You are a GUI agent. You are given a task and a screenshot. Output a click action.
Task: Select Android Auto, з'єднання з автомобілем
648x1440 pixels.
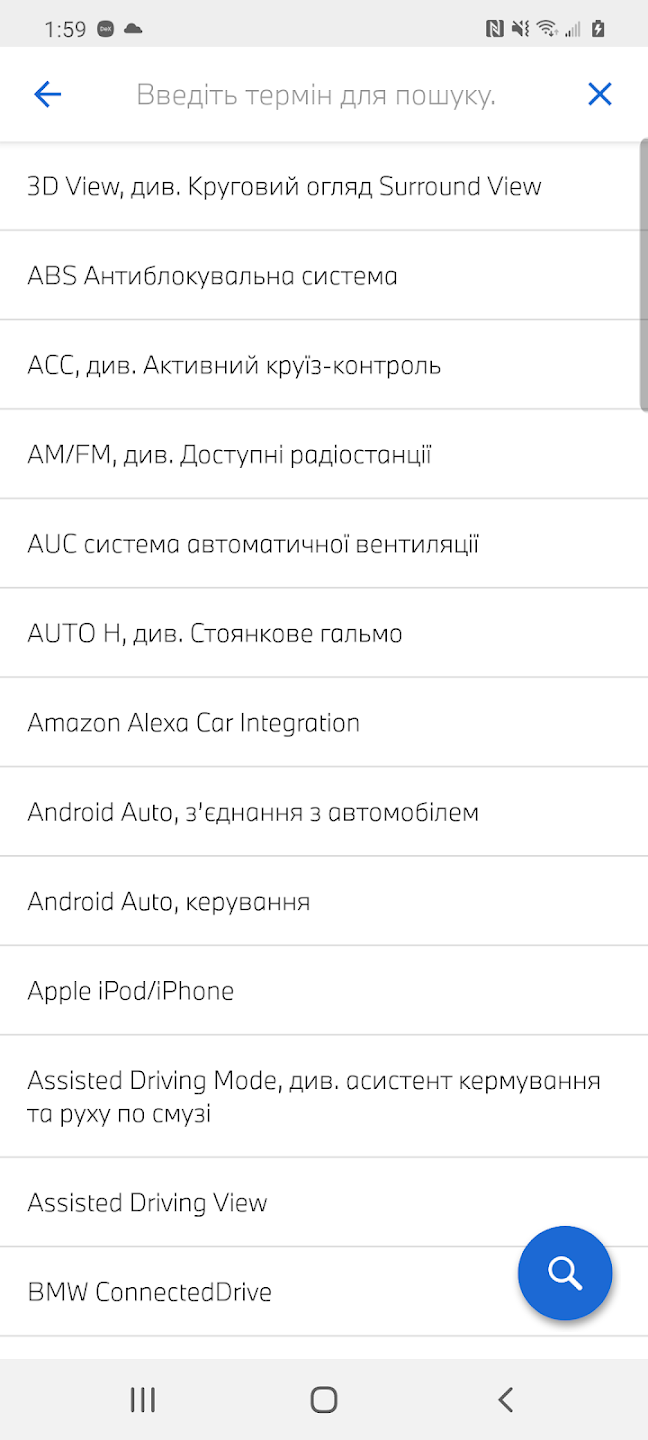pyautogui.click(x=253, y=812)
